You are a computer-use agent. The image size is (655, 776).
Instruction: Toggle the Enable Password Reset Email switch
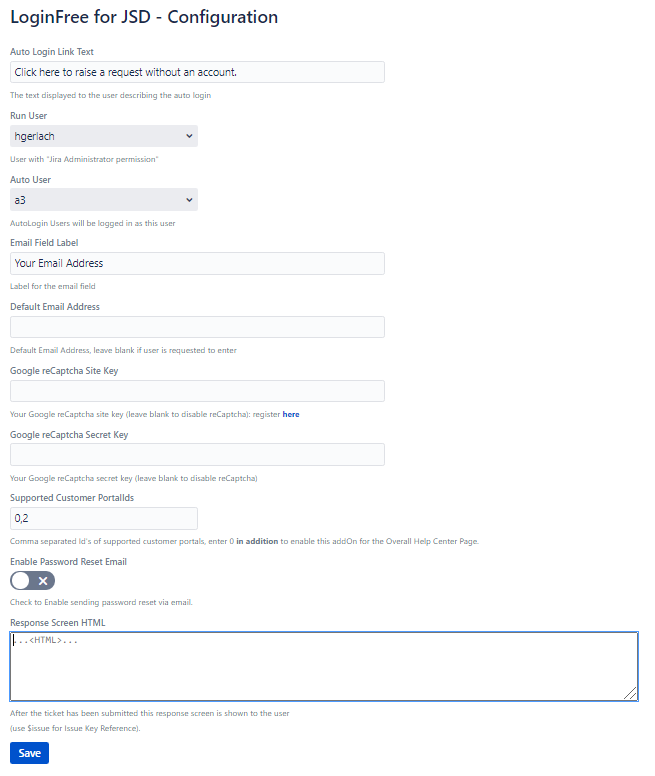(32, 581)
